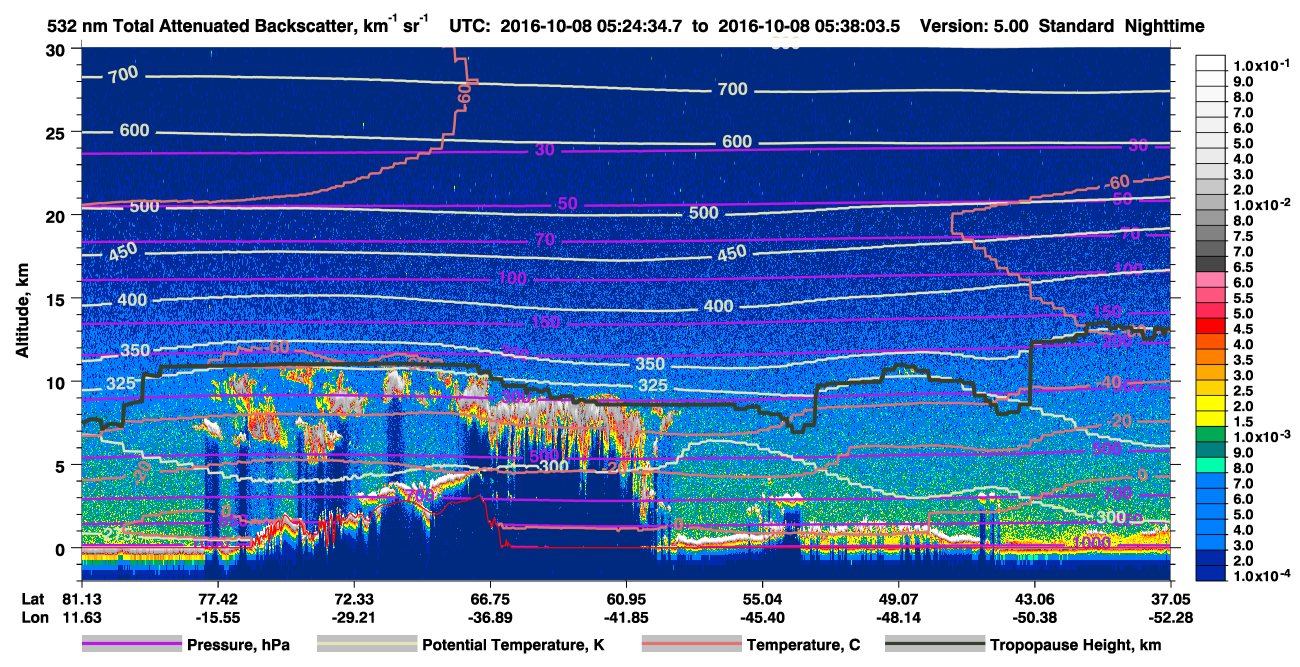Screen dimensions: 1300x667
Task: Click the 'Lat' row label
Action: click(33, 598)
